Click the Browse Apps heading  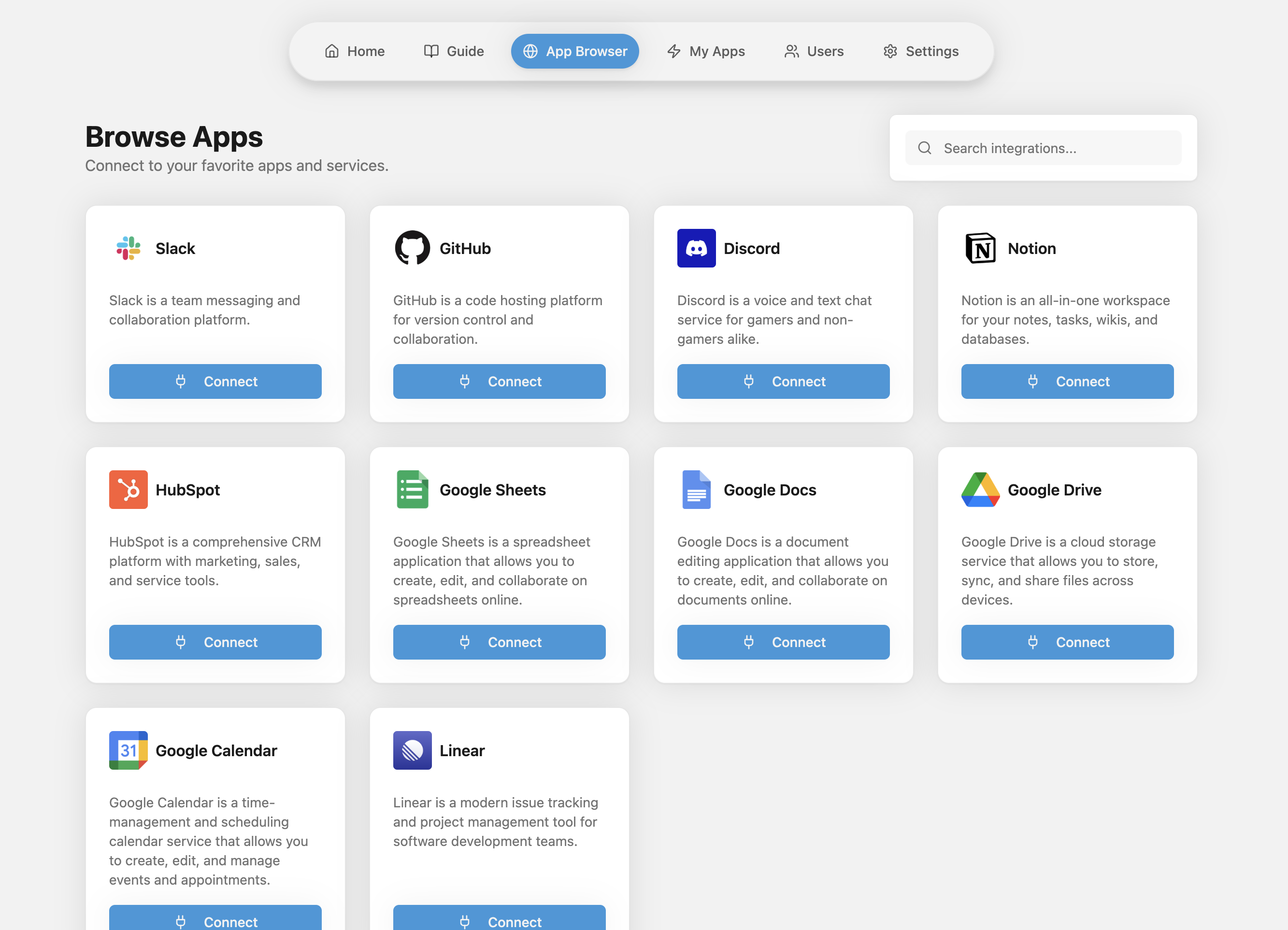coord(174,137)
